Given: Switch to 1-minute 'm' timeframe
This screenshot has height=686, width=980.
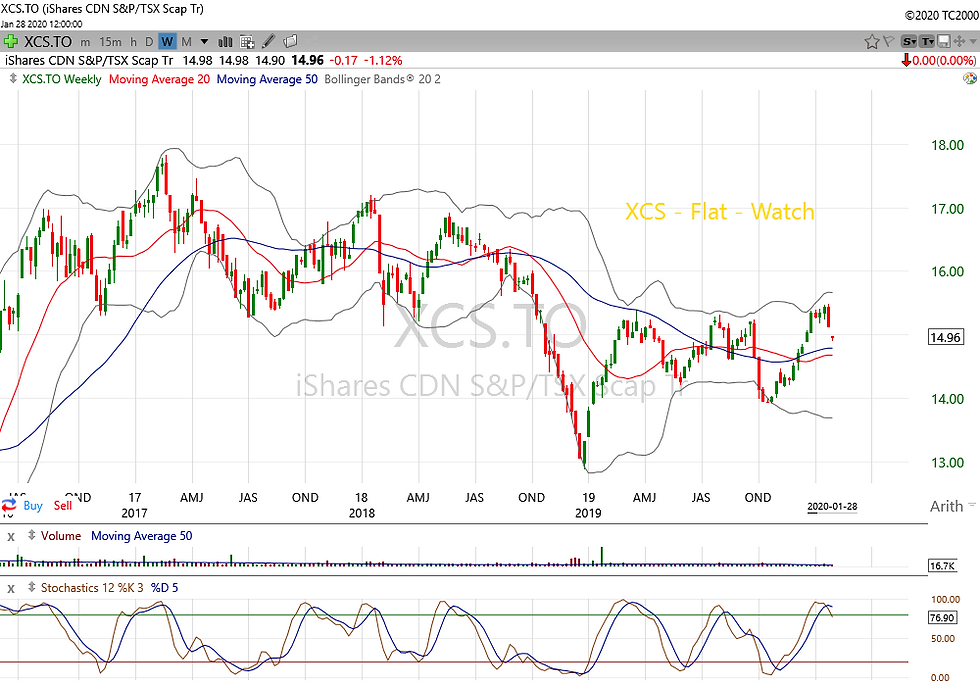Looking at the screenshot, I should [85, 42].
